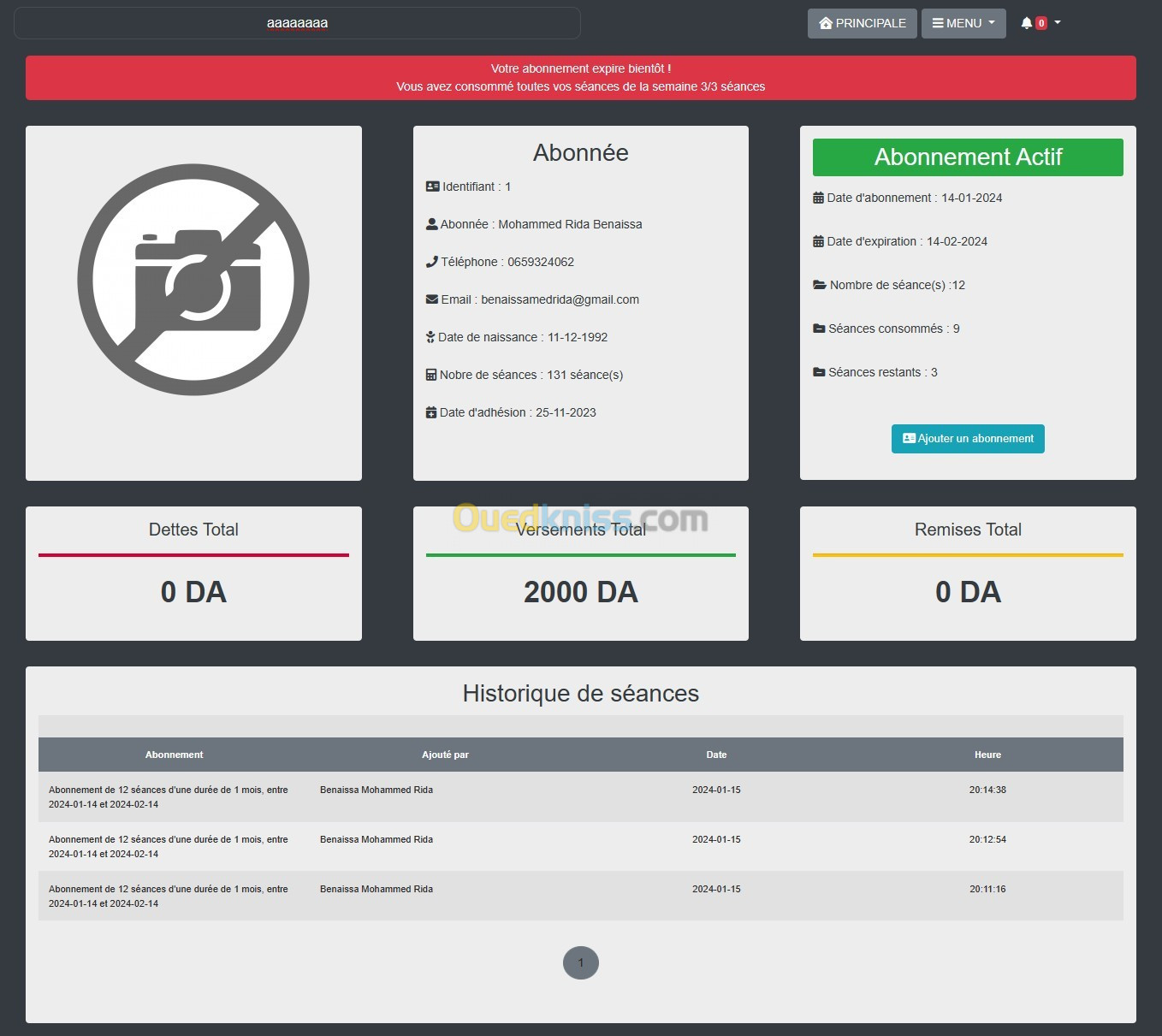Click the open folder icon beside Nombre de séance(s)
The width and height of the screenshot is (1162, 1036).
(x=820, y=285)
